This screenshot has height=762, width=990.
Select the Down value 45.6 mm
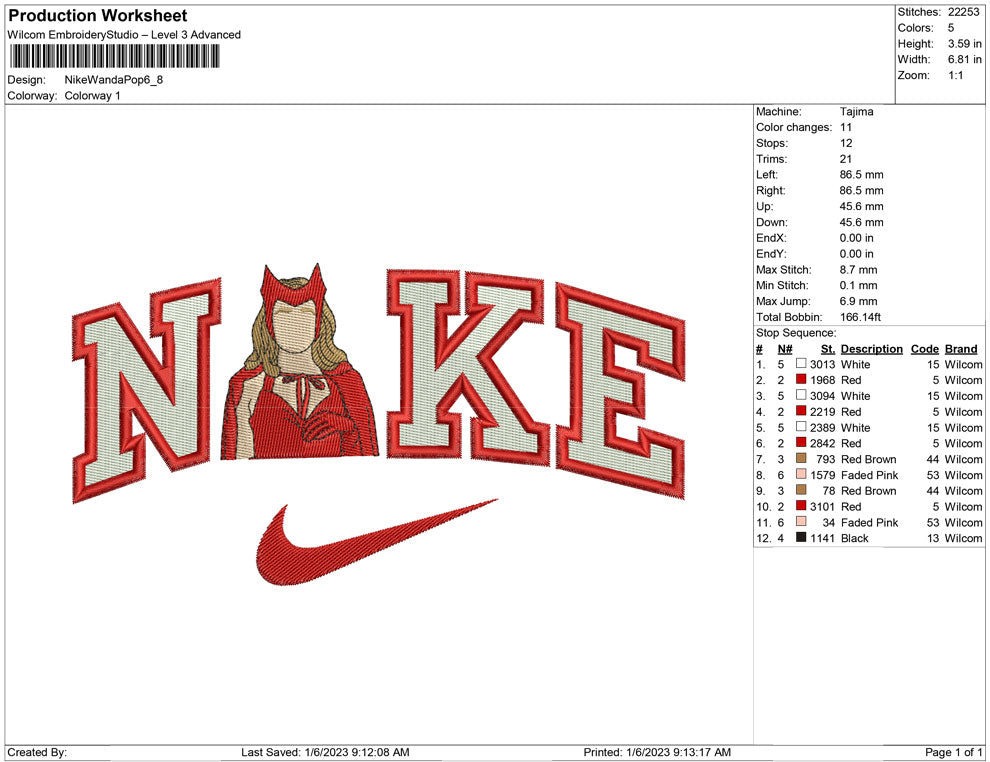tap(862, 222)
